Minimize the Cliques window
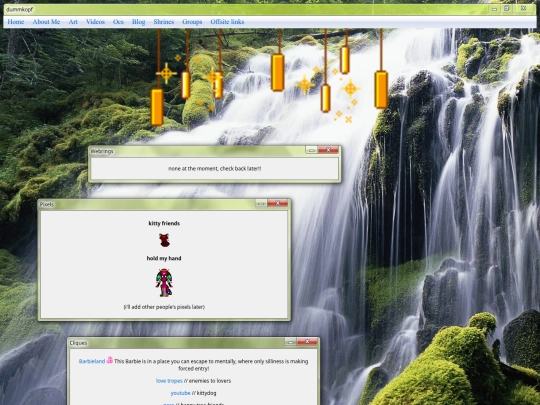Image resolution: width=540 pixels, height=405 pixels. 290,342
